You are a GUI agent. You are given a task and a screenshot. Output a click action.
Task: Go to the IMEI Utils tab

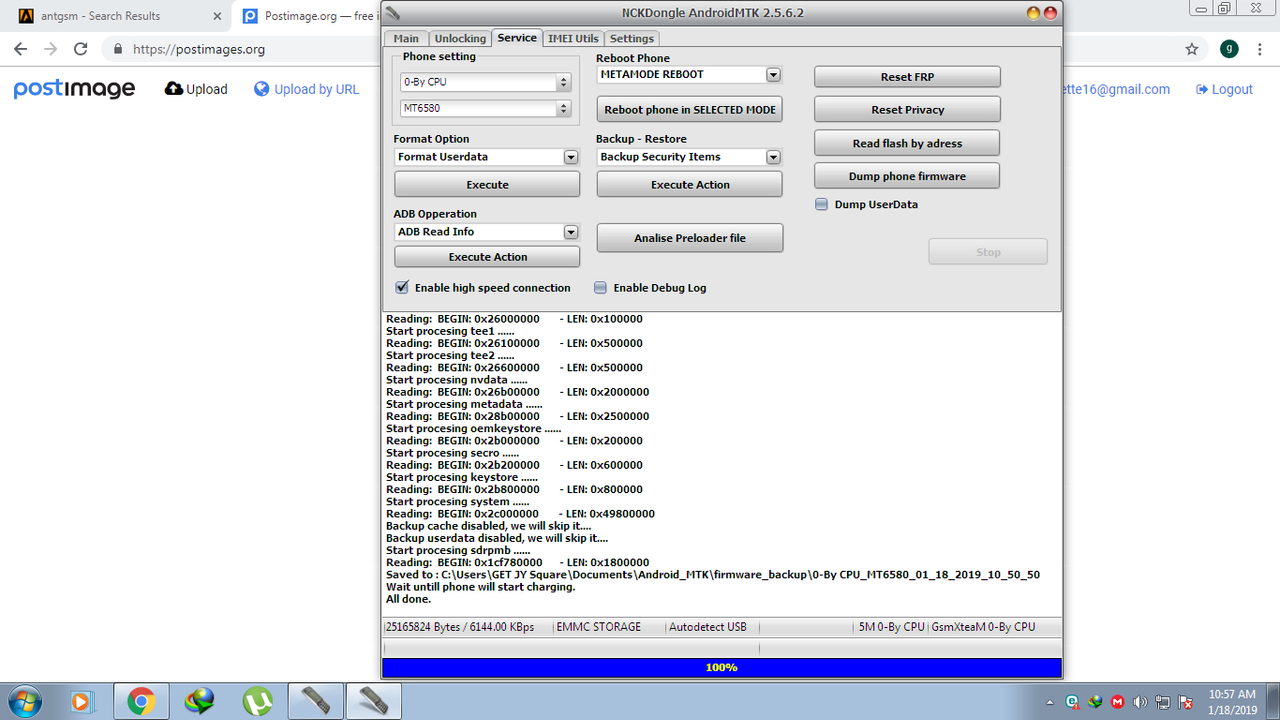point(573,38)
